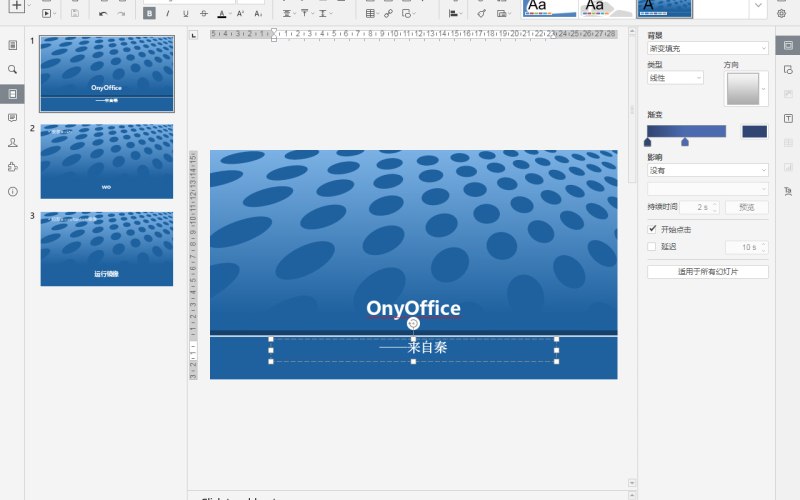The height and width of the screenshot is (500, 800).
Task: Open Search from the left sidebar
Action: [13, 69]
